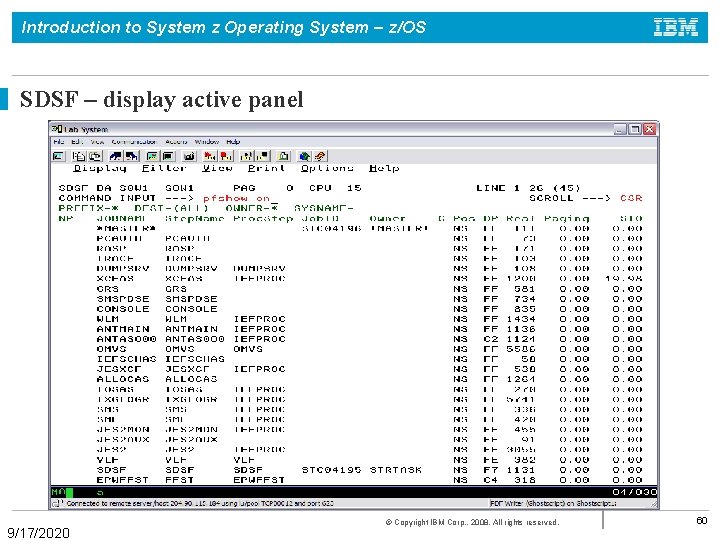Minimize the Lab System window
The width and height of the screenshot is (720, 540).
[x=620, y=129]
